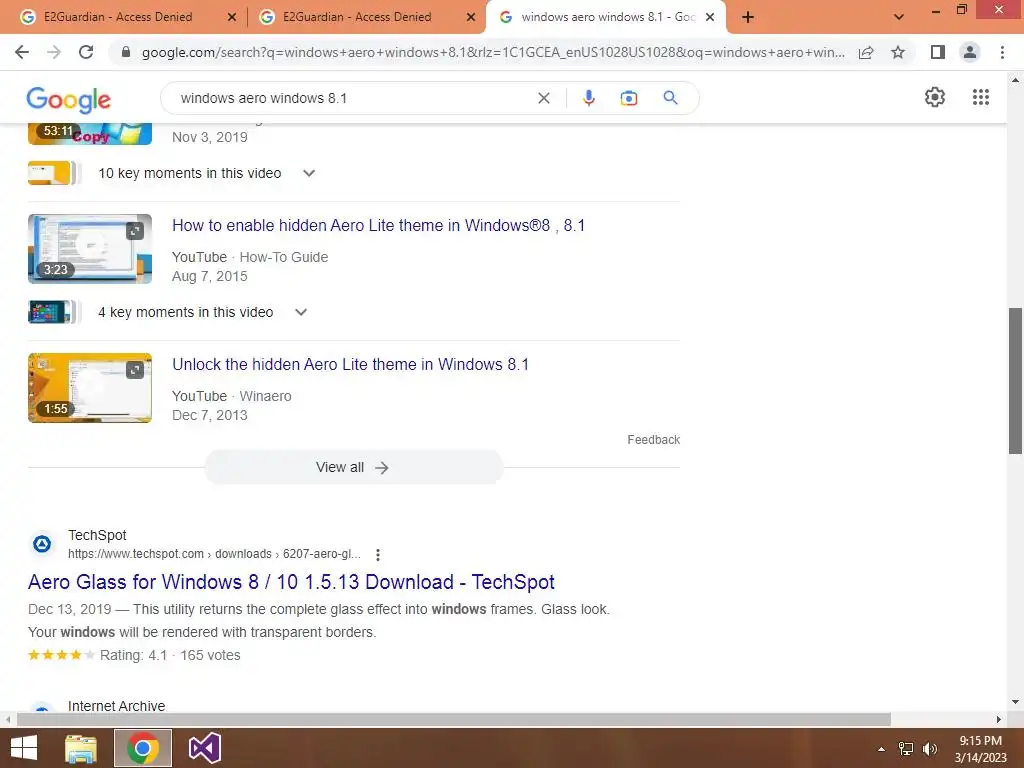This screenshot has height=768, width=1024.
Task: Open the Windows Start button
Action: pos(24,748)
